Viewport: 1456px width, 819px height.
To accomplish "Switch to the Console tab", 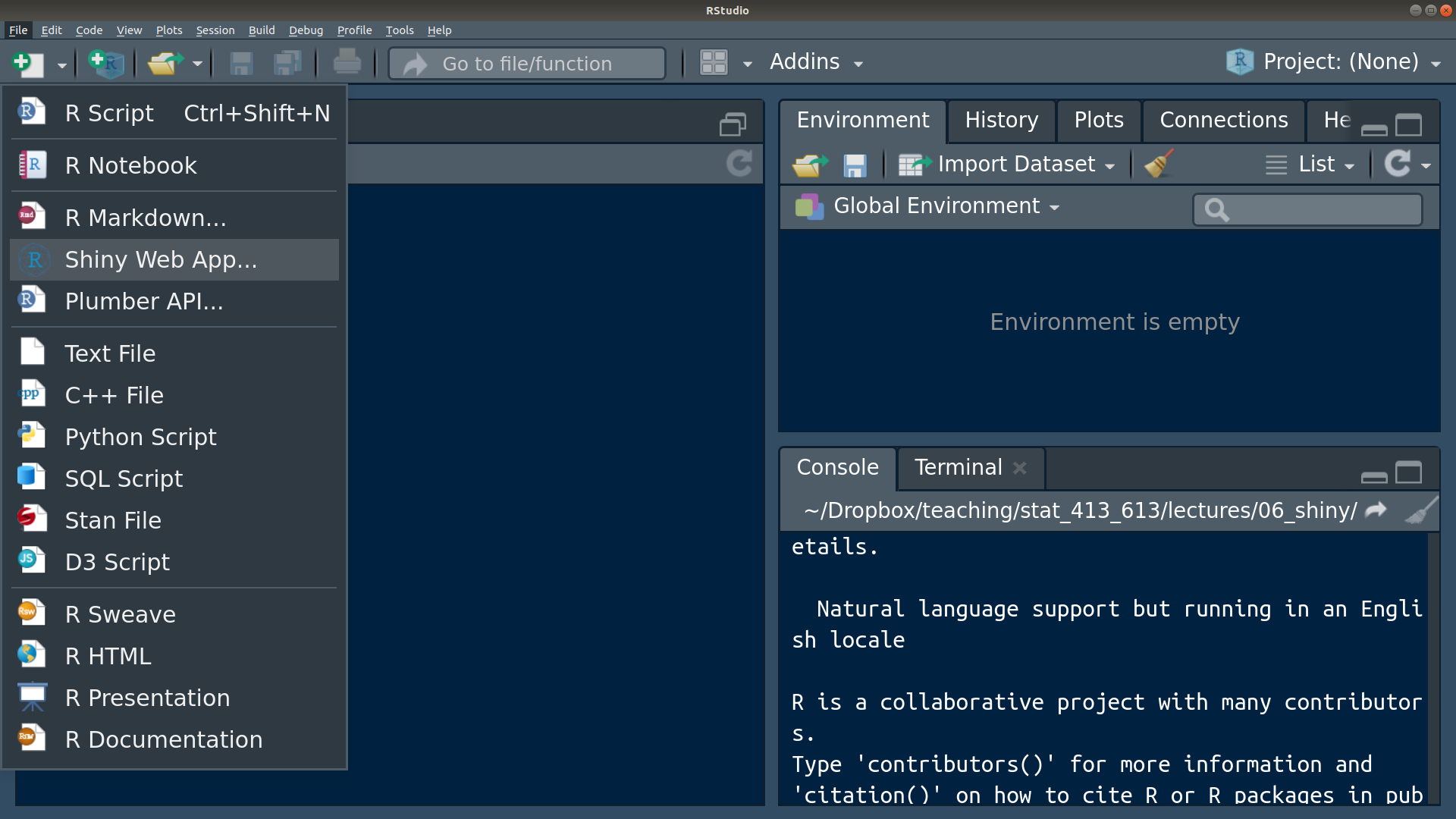I will point(838,468).
